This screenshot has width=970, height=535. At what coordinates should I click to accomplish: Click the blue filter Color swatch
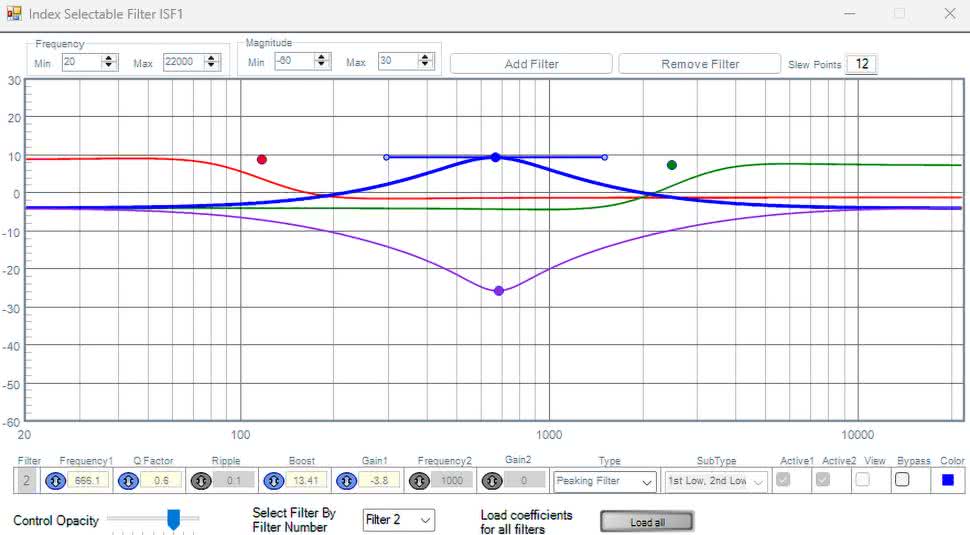(949, 480)
